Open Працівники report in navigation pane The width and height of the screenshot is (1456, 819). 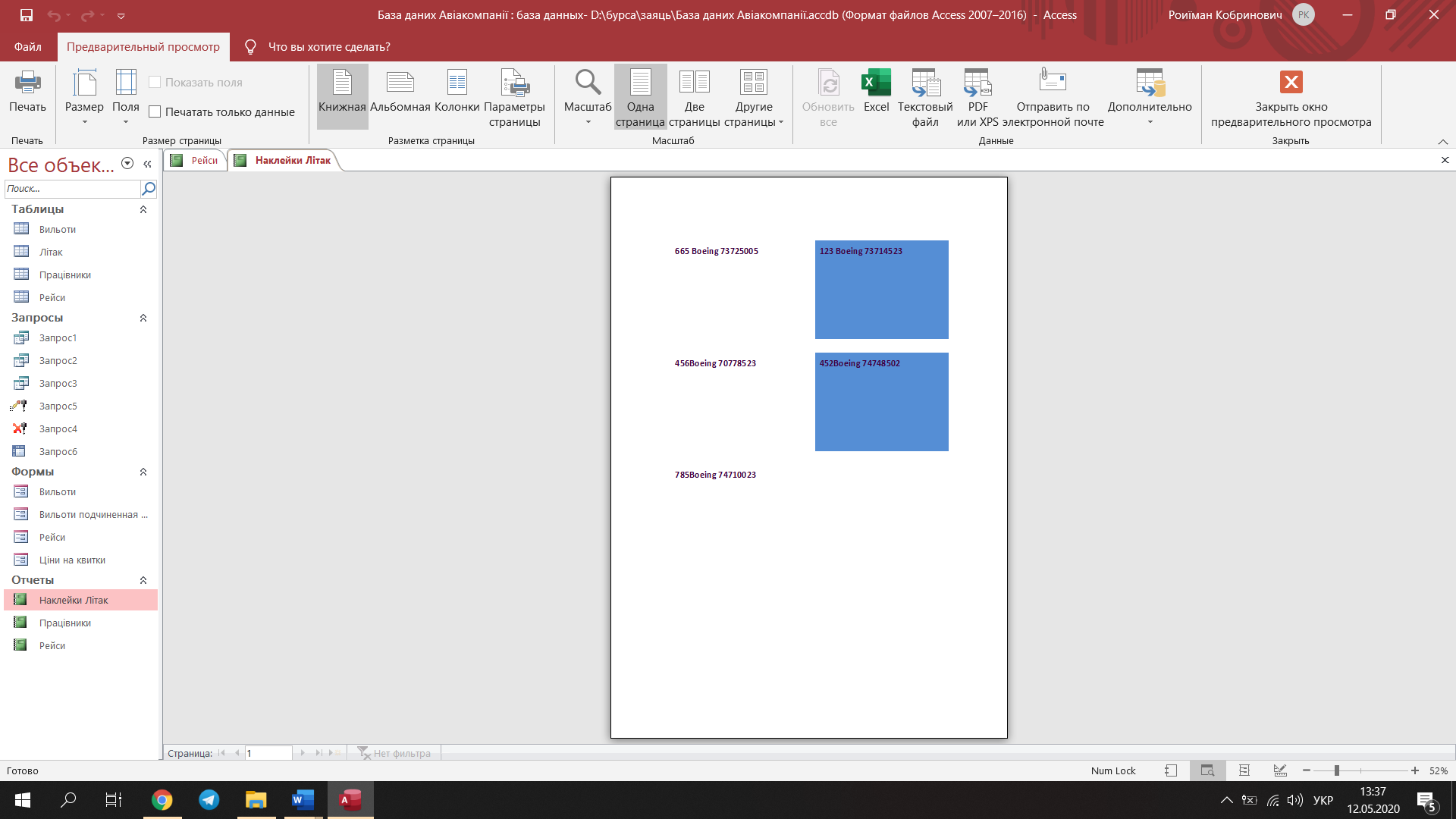click(64, 623)
